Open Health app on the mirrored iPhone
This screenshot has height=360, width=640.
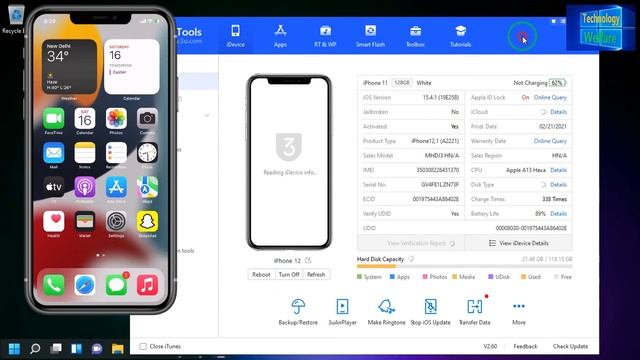(x=53, y=222)
